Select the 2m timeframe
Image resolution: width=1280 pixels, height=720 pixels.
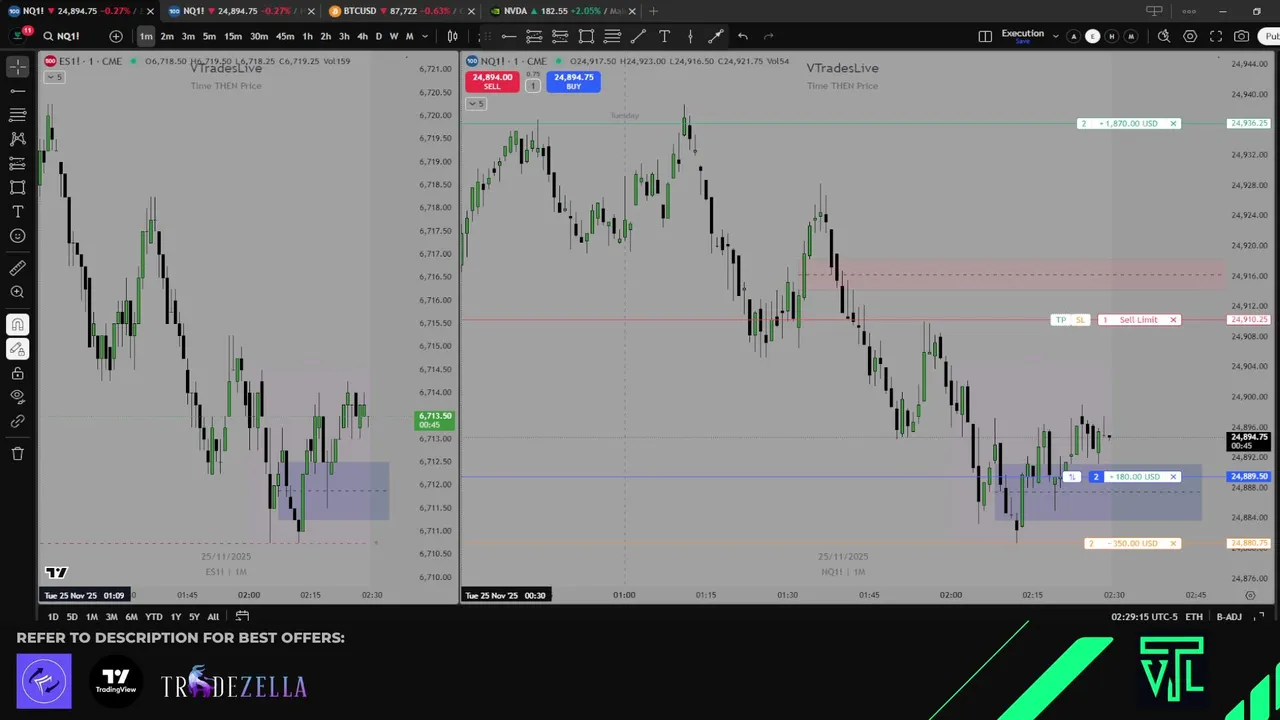pos(167,36)
